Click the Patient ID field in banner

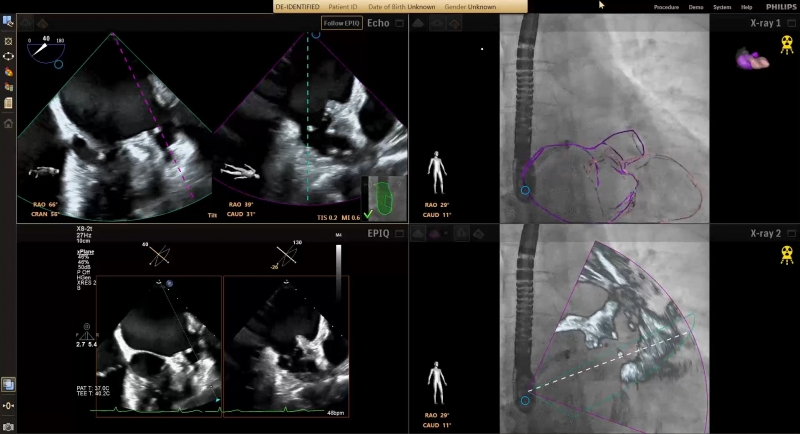343,7
